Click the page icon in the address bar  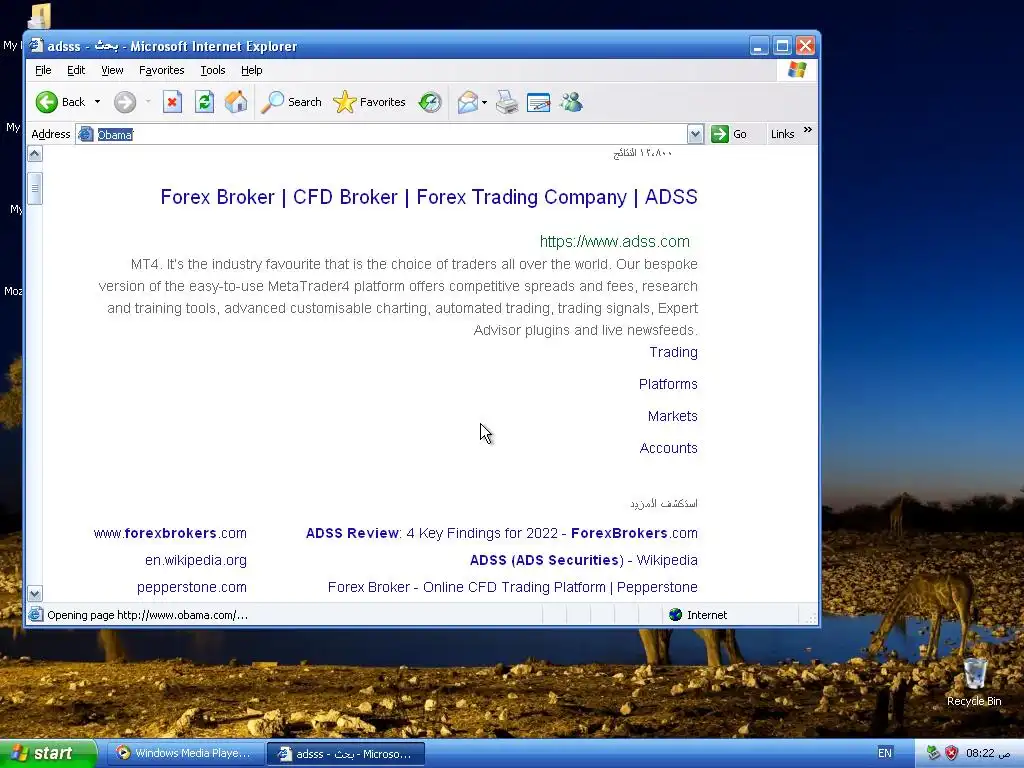coord(86,134)
